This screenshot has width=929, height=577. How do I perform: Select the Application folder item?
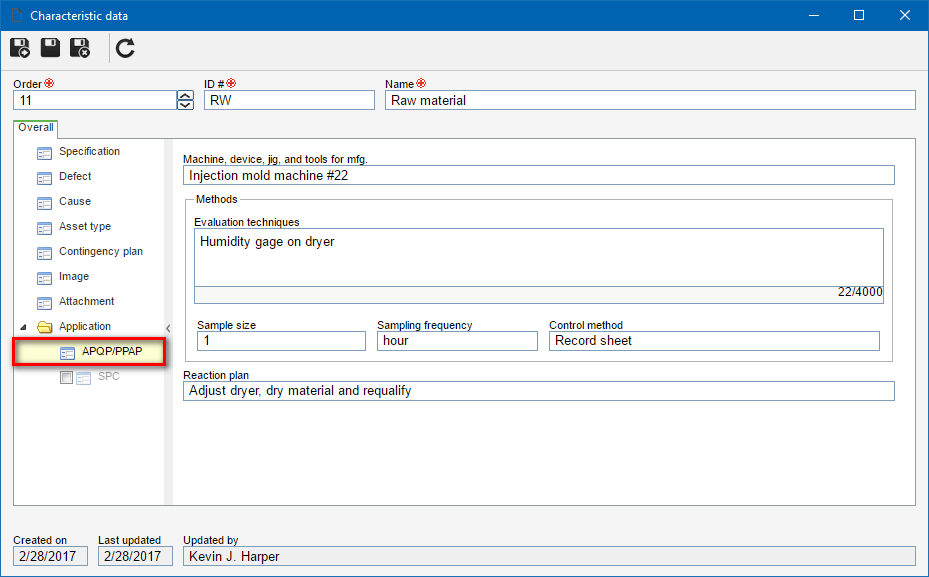(85, 326)
